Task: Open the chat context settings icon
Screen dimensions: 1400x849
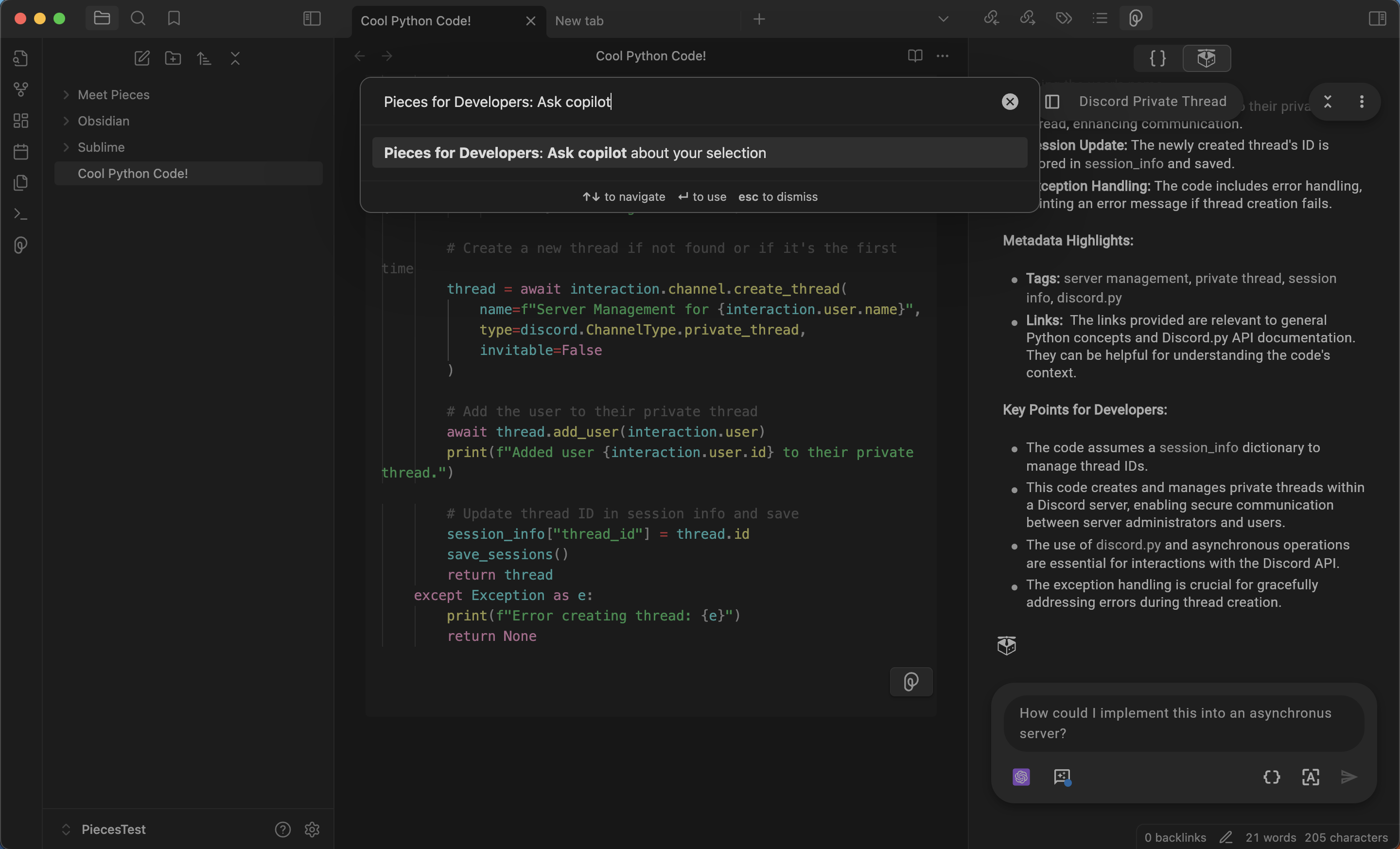Action: coord(1062,777)
